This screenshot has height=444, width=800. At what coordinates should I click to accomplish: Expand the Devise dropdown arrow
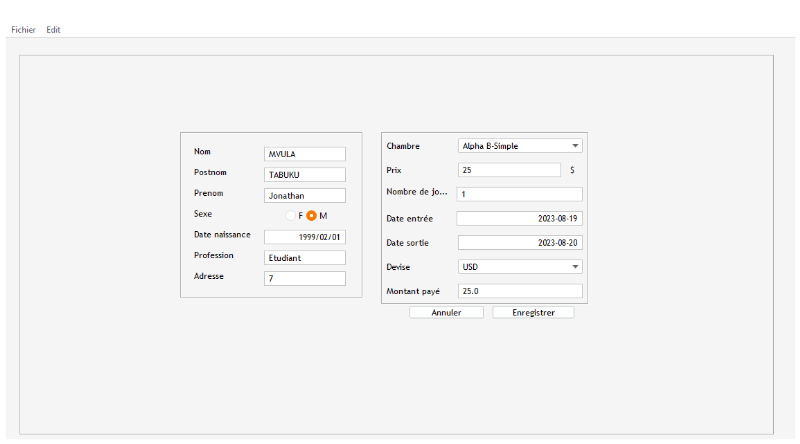coord(575,267)
